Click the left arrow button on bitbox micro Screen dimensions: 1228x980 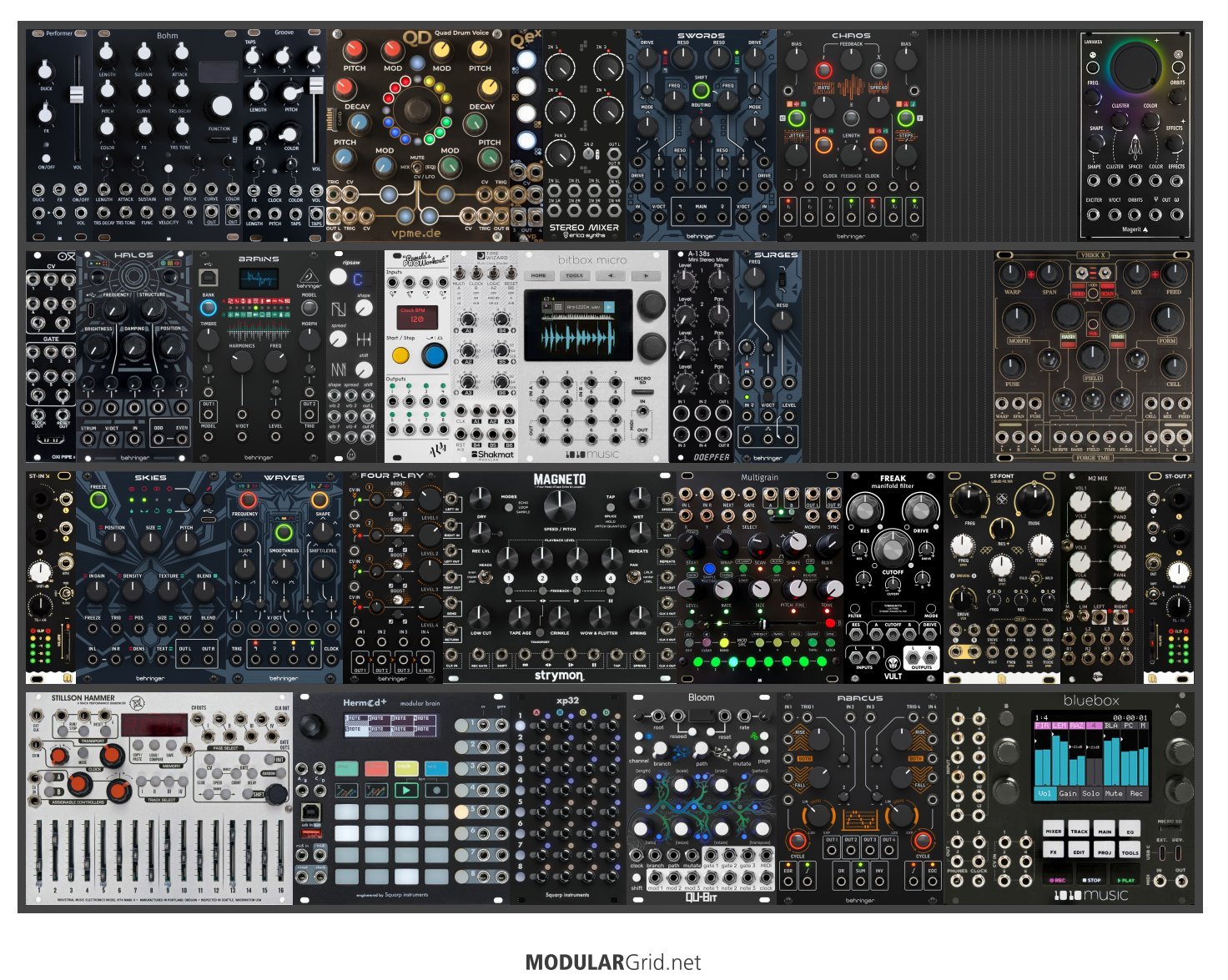610,275
